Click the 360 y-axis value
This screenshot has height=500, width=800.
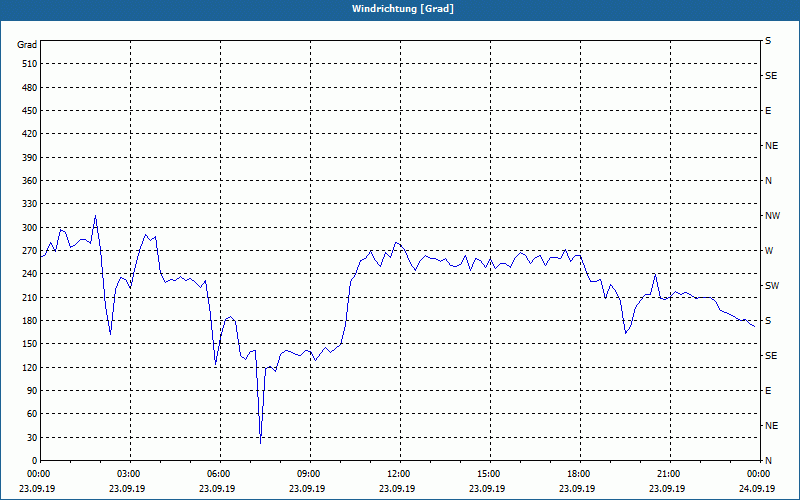tap(29, 181)
